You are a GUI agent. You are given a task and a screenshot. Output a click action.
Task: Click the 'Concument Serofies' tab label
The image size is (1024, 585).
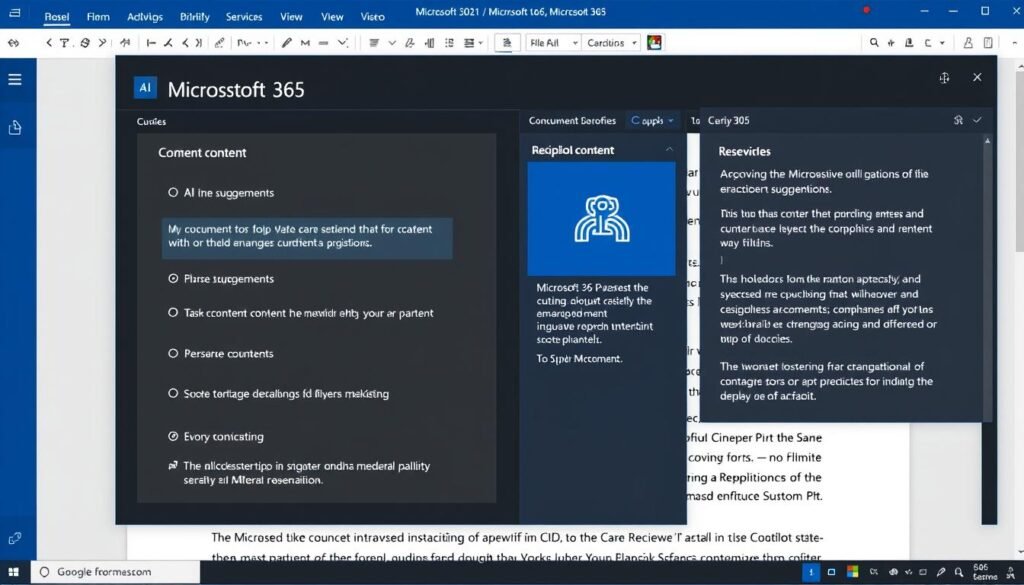click(572, 121)
